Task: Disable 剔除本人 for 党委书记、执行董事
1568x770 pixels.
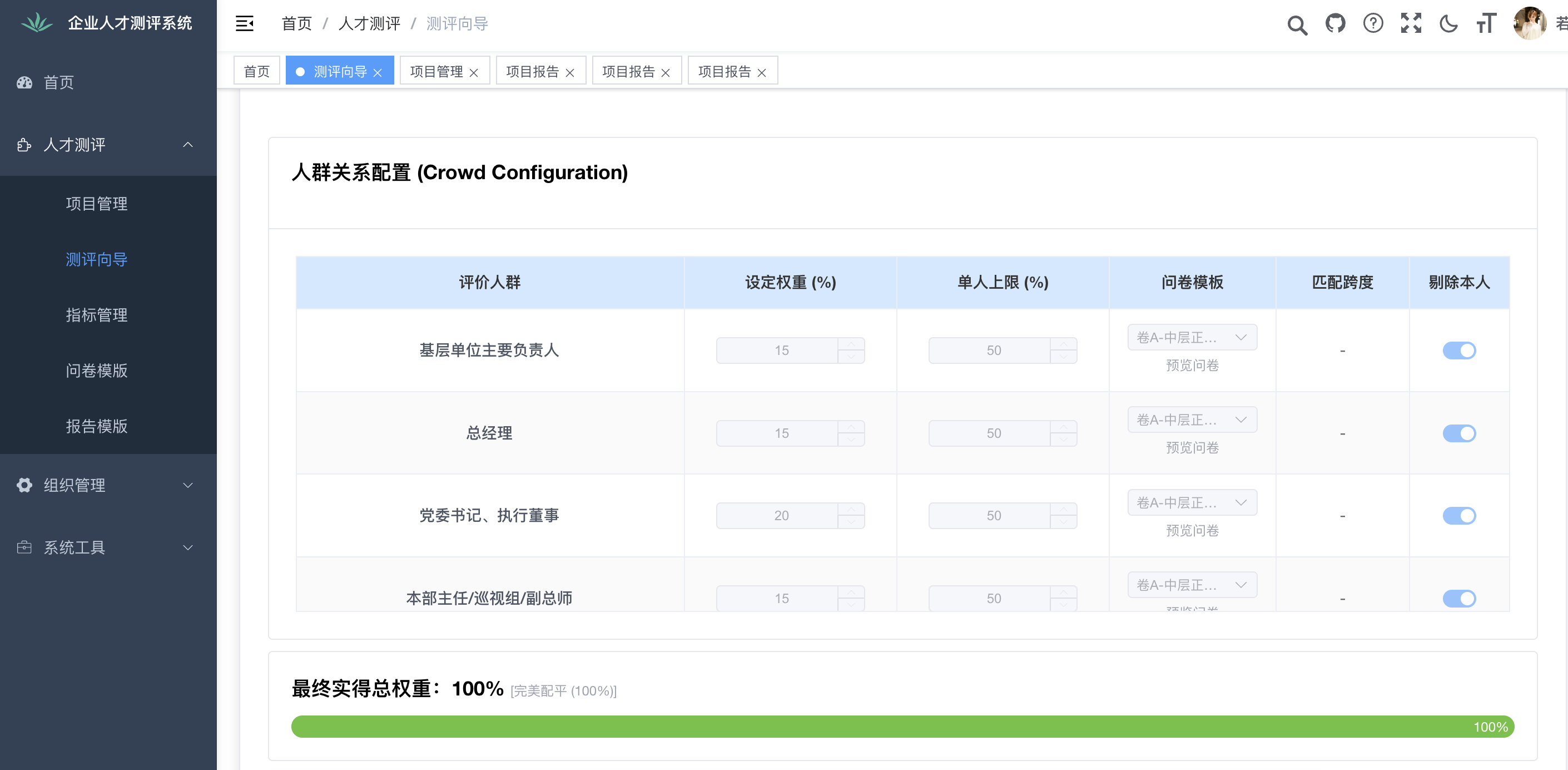Action: tap(1458, 515)
